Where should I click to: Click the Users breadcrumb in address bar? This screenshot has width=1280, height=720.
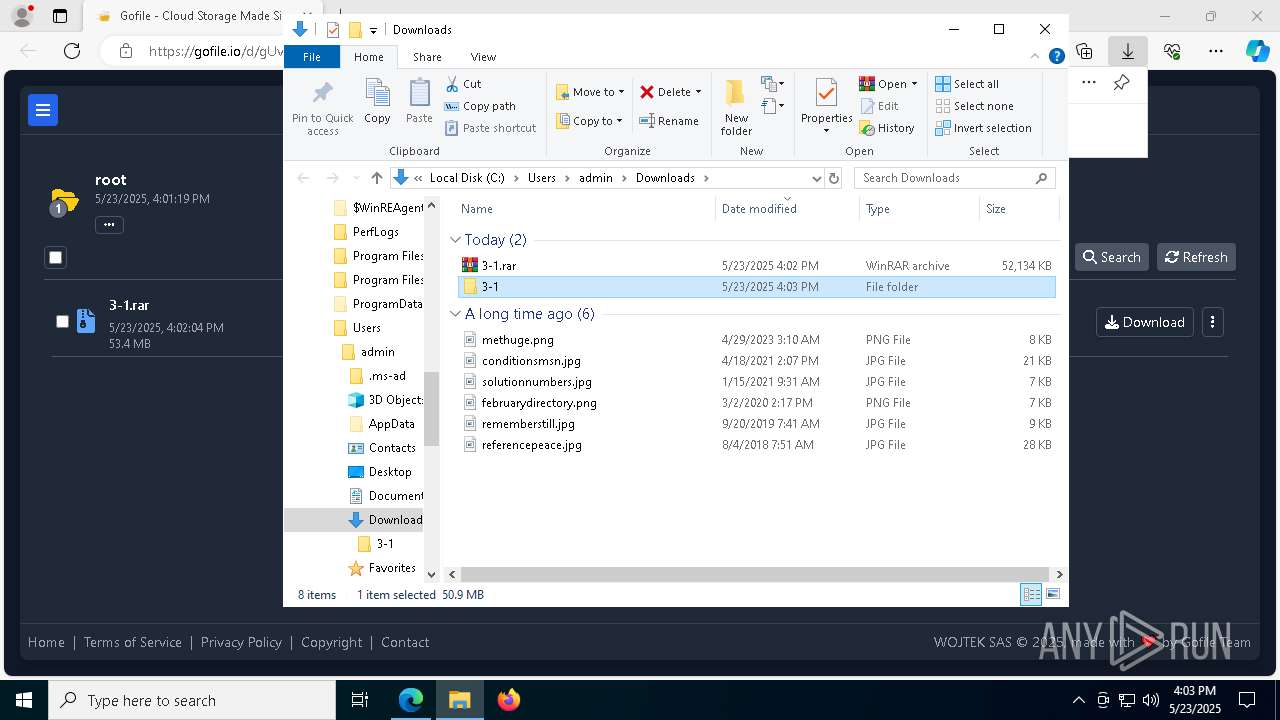coord(542,178)
